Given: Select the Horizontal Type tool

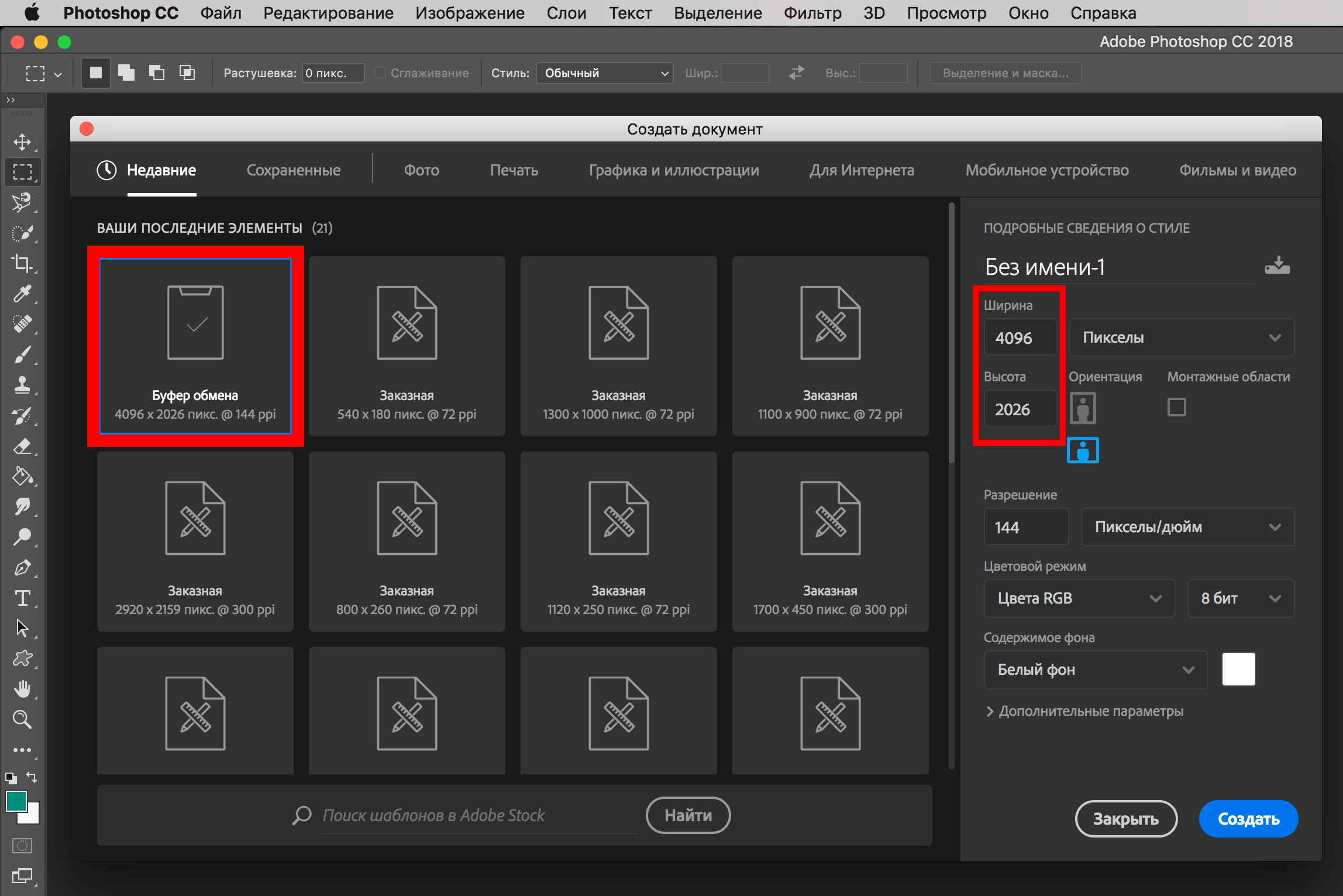Looking at the screenshot, I should (x=22, y=598).
